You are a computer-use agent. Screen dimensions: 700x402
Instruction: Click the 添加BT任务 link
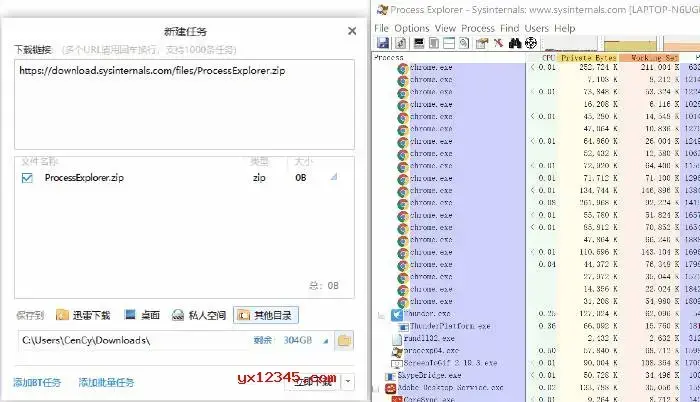coord(37,382)
